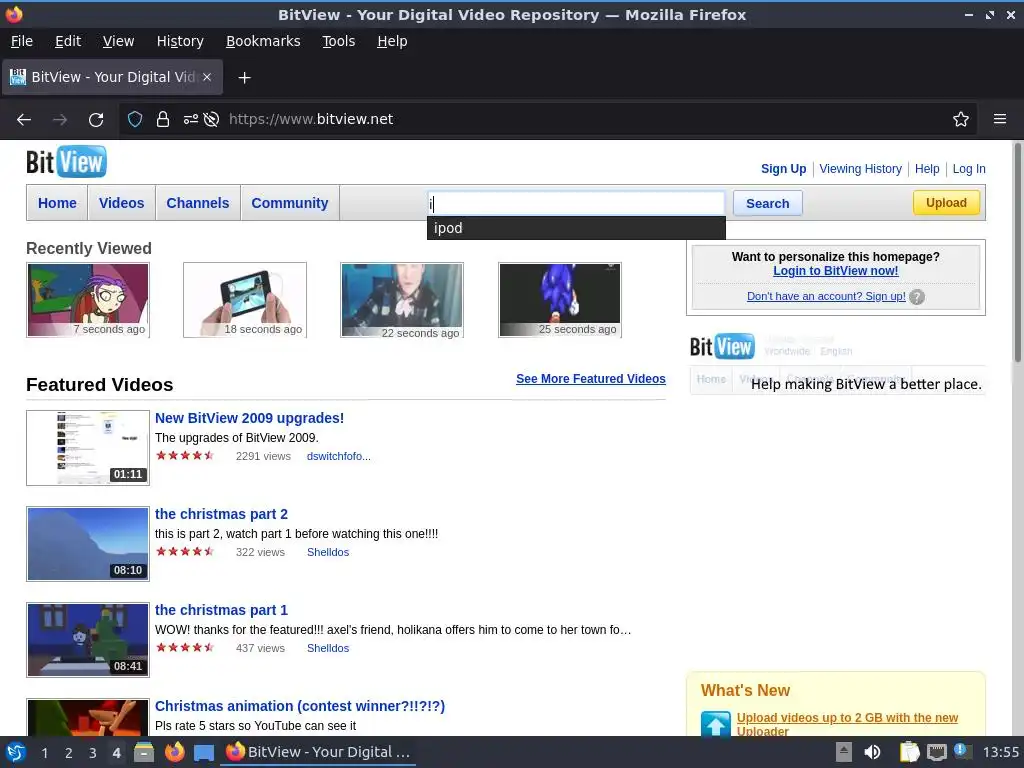Image resolution: width=1024 pixels, height=768 pixels.
Task: Open the Help menu in the menu bar
Action: coord(392,41)
